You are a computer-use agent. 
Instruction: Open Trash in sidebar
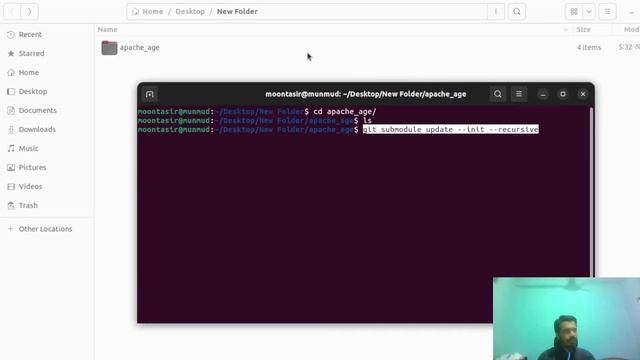pyautogui.click(x=47, y=205)
